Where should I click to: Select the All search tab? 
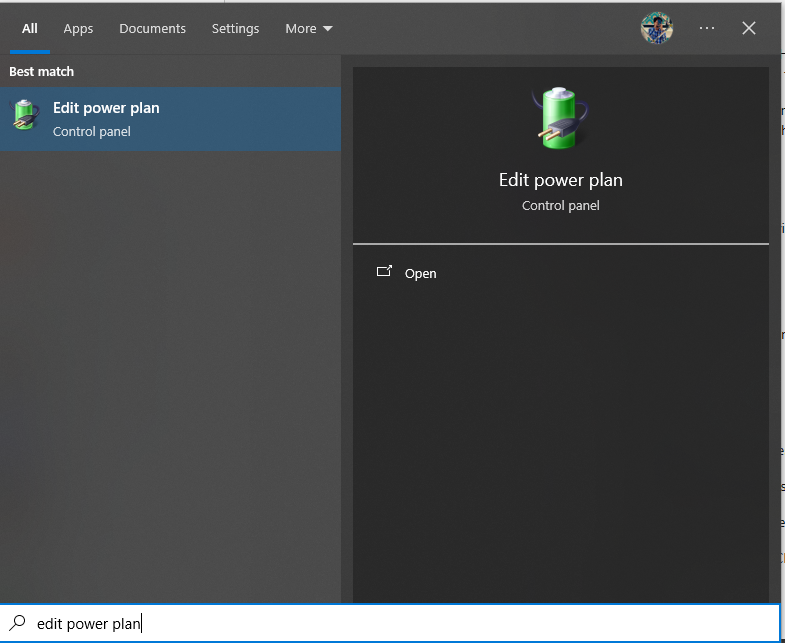[x=30, y=29]
